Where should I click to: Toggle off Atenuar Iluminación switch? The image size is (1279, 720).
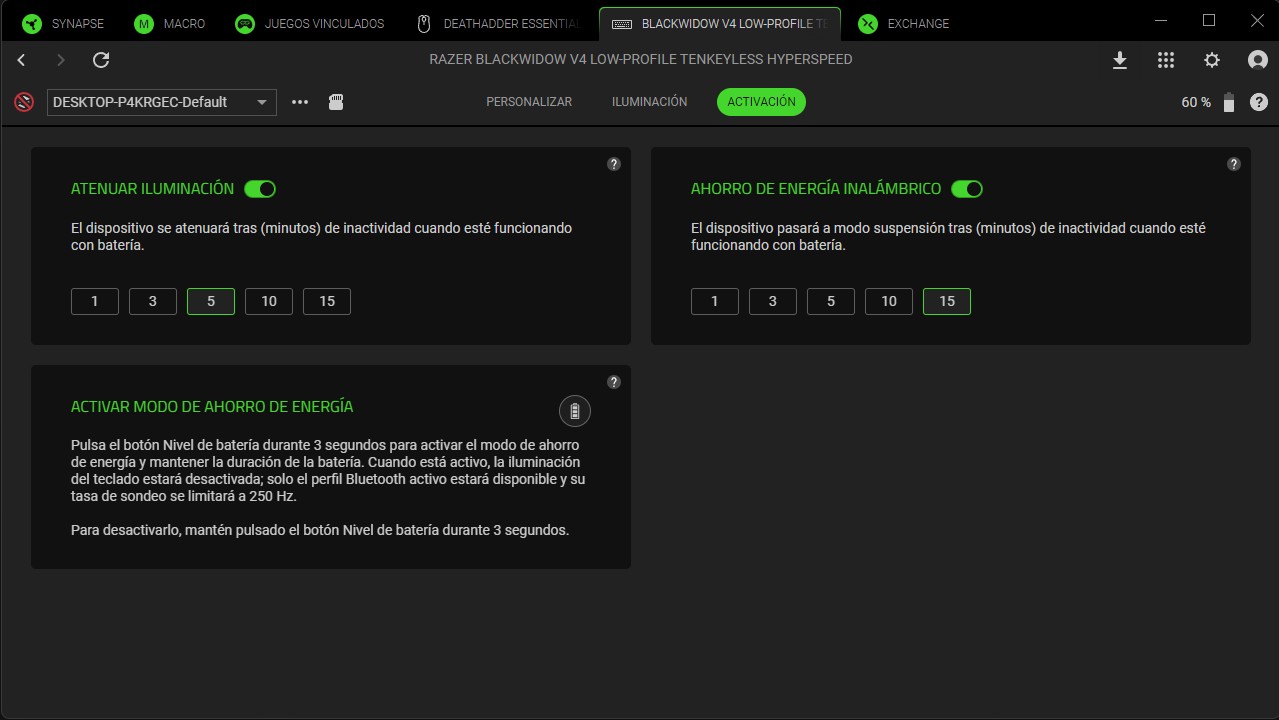[260, 189]
